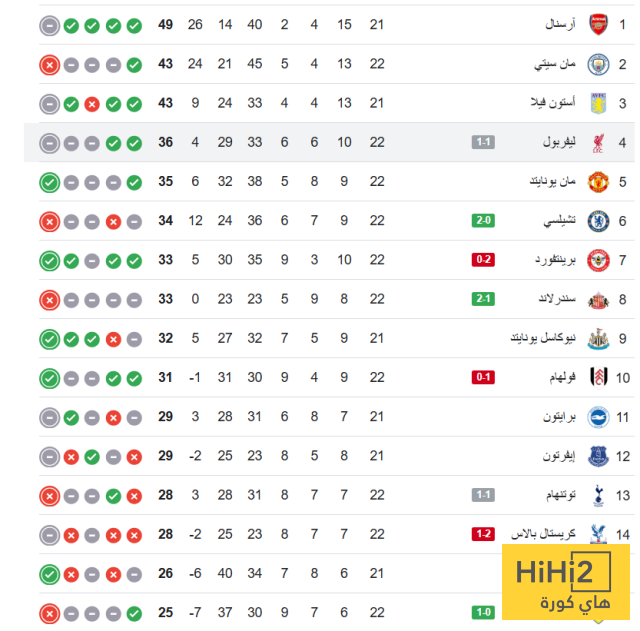Open the Crystal Palace crest

click(x=597, y=534)
